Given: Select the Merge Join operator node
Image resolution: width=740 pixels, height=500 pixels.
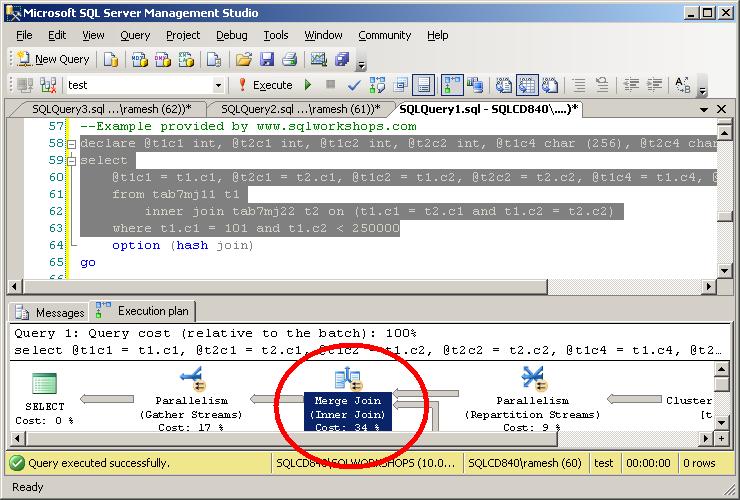Looking at the screenshot, I should tap(347, 399).
